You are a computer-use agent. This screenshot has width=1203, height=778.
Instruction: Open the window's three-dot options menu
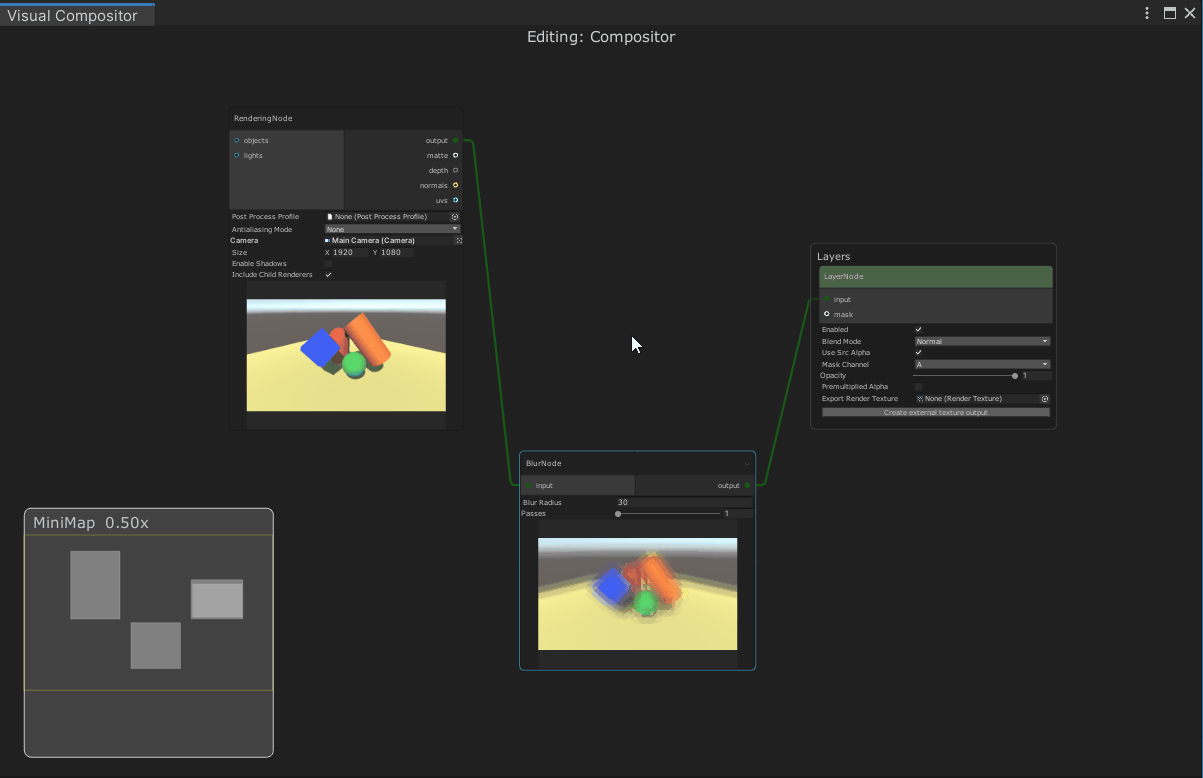(1147, 13)
